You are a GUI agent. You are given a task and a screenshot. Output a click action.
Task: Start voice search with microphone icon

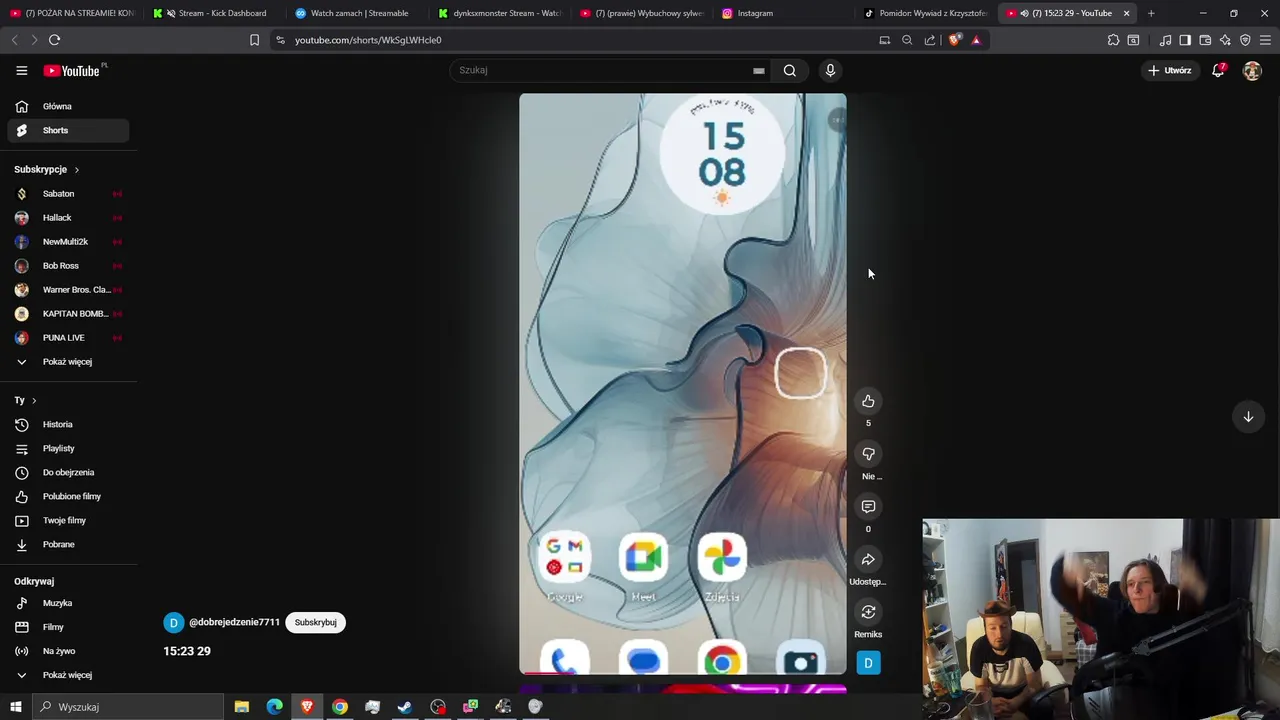830,70
